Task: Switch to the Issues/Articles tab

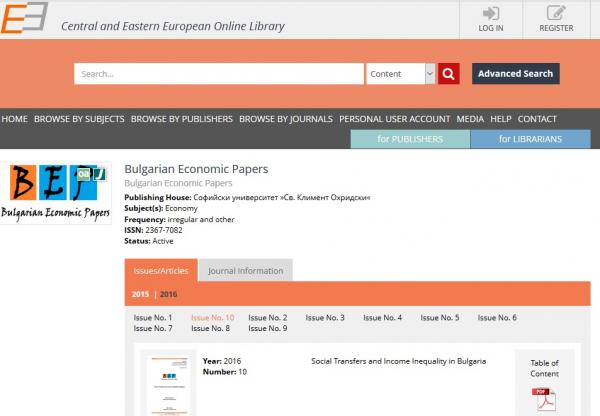Action: tap(161, 271)
